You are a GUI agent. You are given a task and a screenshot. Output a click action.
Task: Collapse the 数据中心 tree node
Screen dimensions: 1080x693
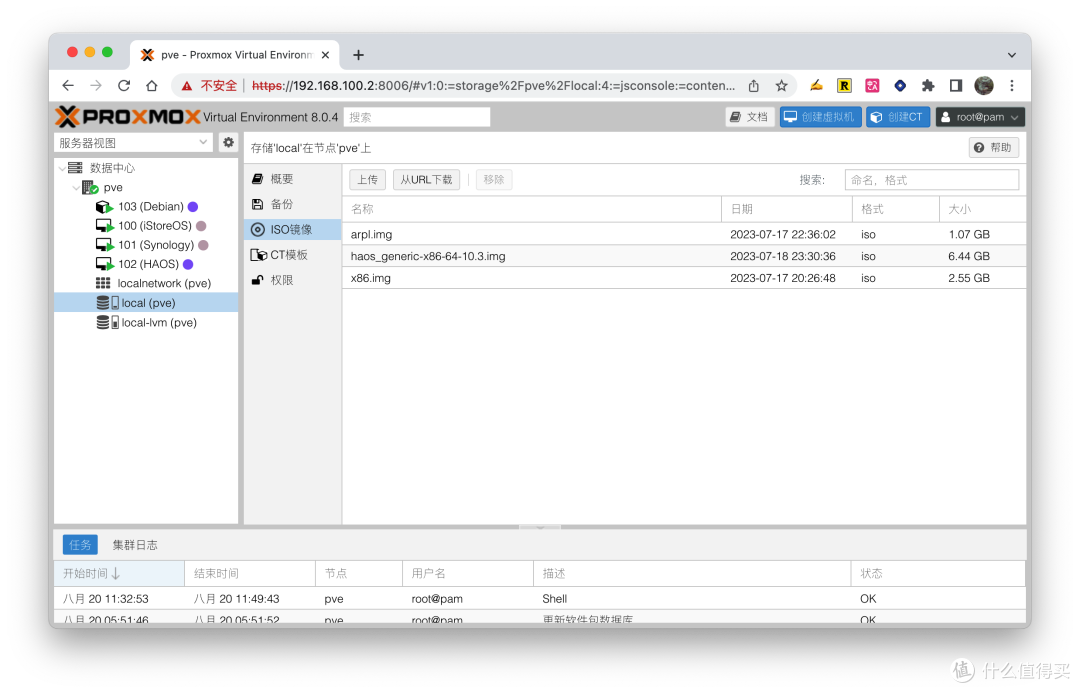[62, 168]
